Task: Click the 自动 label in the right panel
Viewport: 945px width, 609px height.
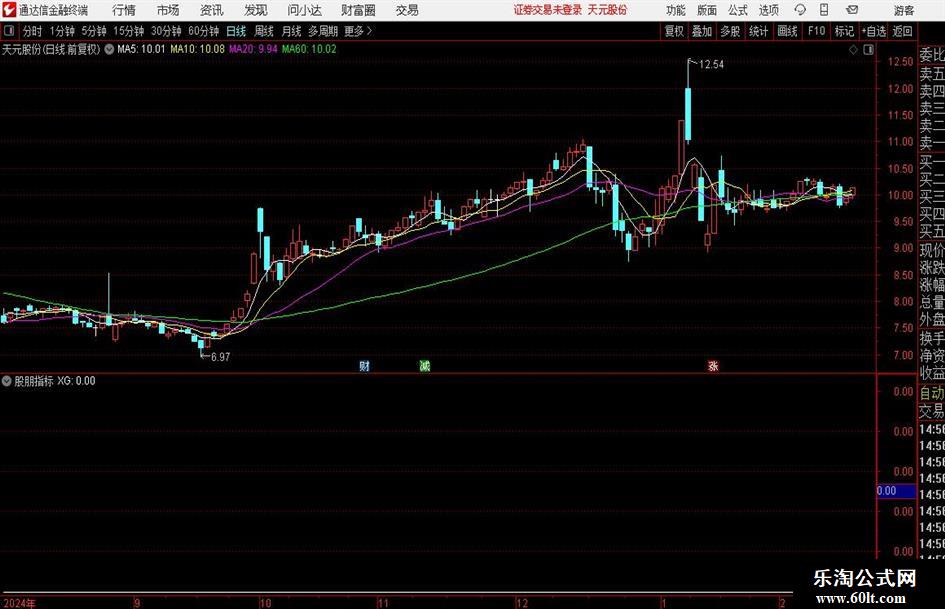Action: point(932,393)
